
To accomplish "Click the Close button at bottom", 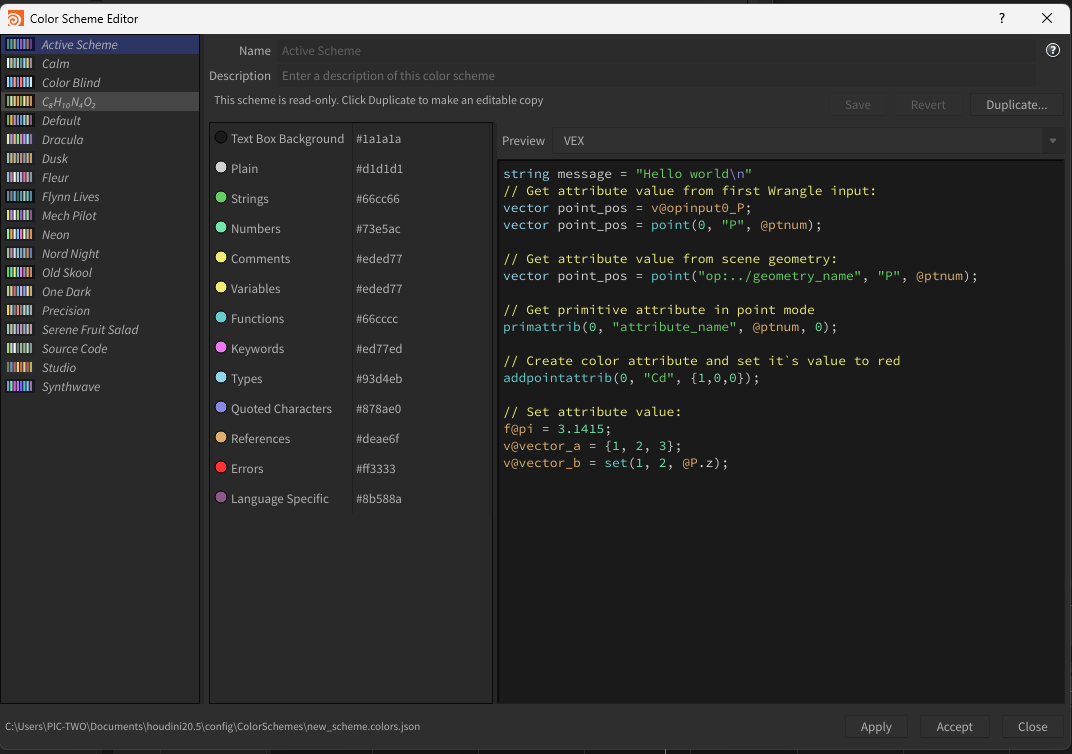I will click(x=1032, y=727).
